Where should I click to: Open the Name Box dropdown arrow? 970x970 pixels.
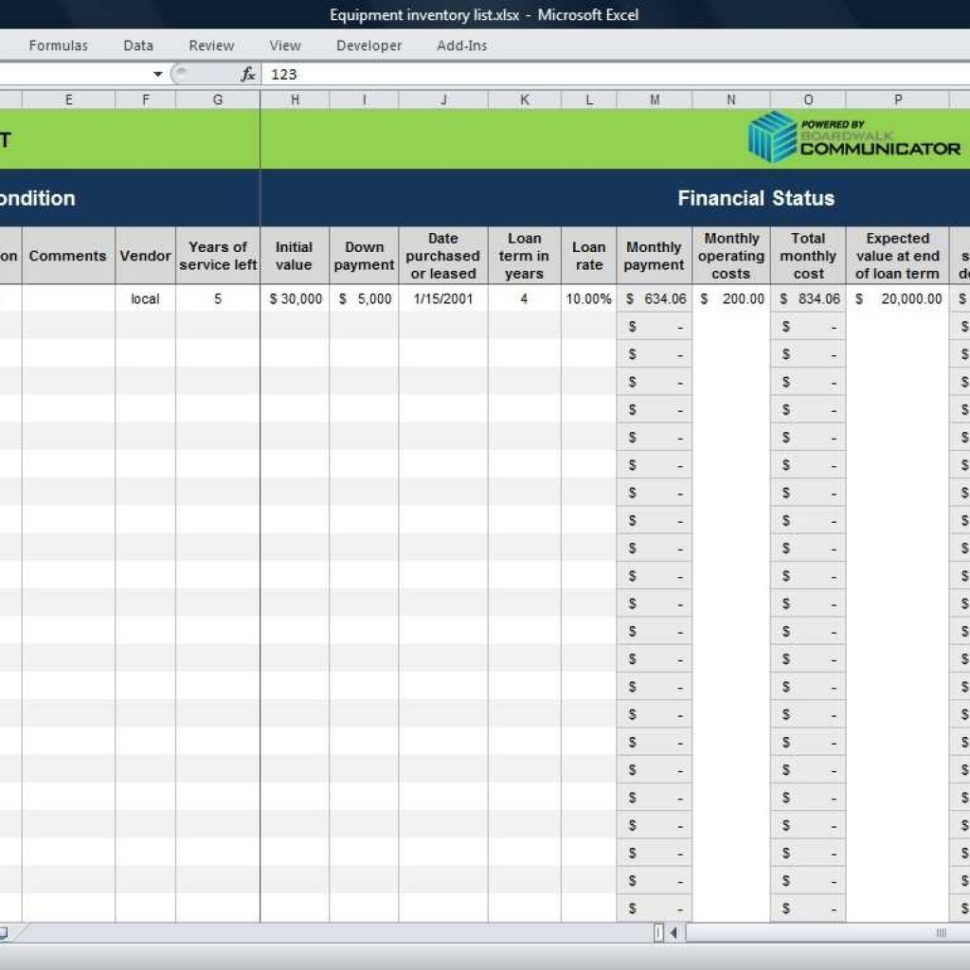pos(157,73)
